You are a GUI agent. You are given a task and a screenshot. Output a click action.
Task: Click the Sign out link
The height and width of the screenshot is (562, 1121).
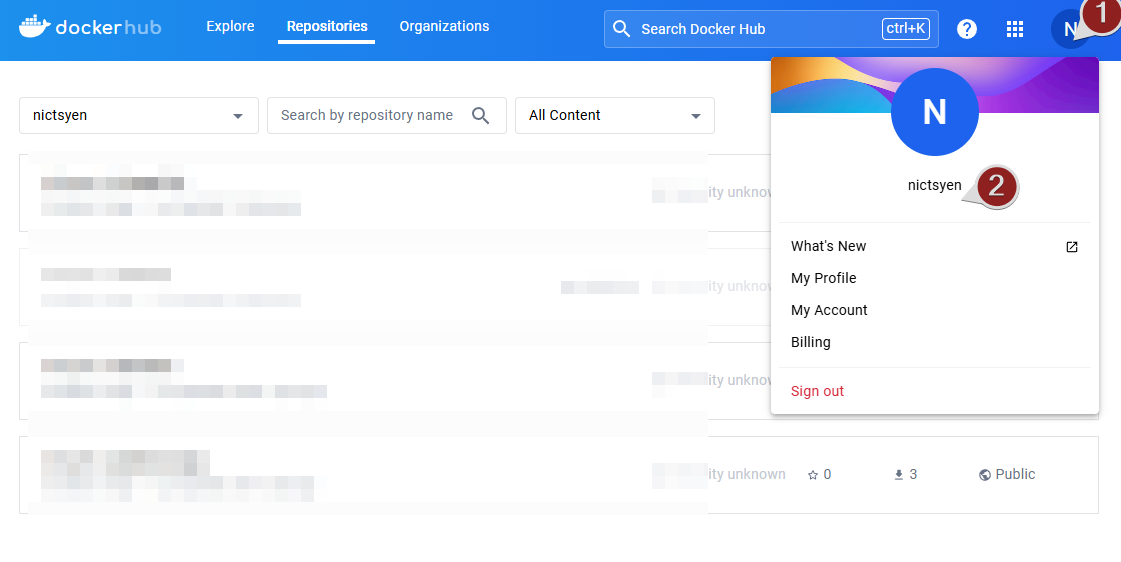click(817, 391)
